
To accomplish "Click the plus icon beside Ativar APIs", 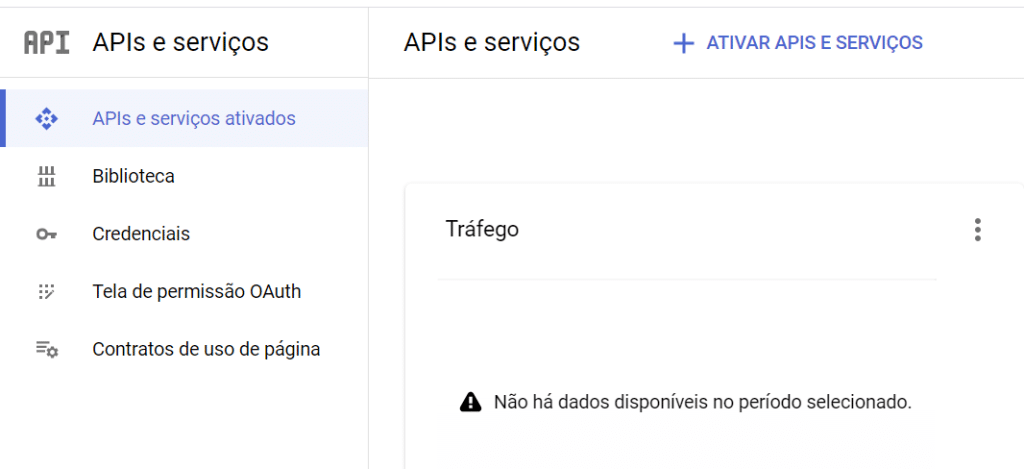I will click(x=683, y=43).
